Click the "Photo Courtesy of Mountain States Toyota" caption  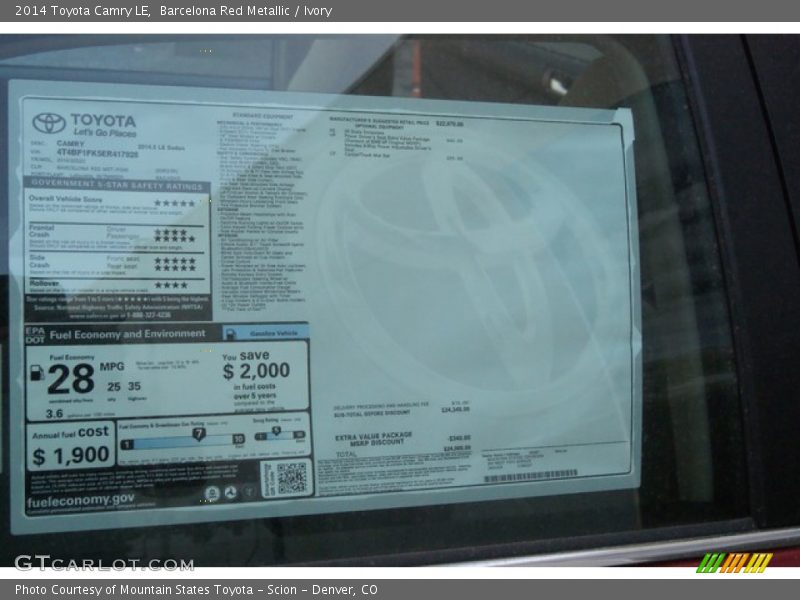point(134,590)
